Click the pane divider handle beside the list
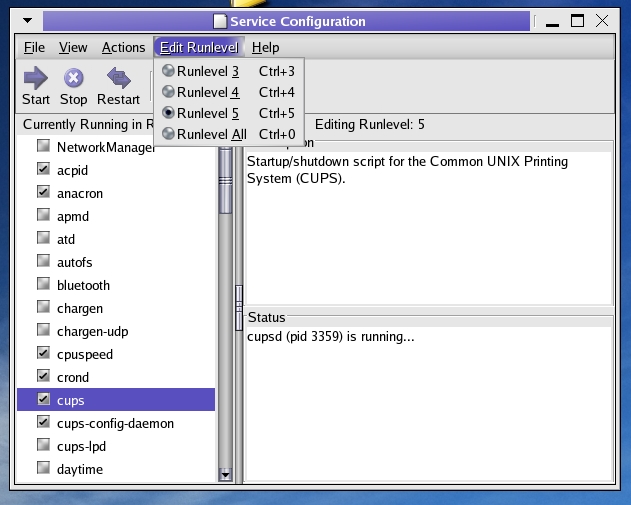The image size is (631, 505). (x=238, y=298)
